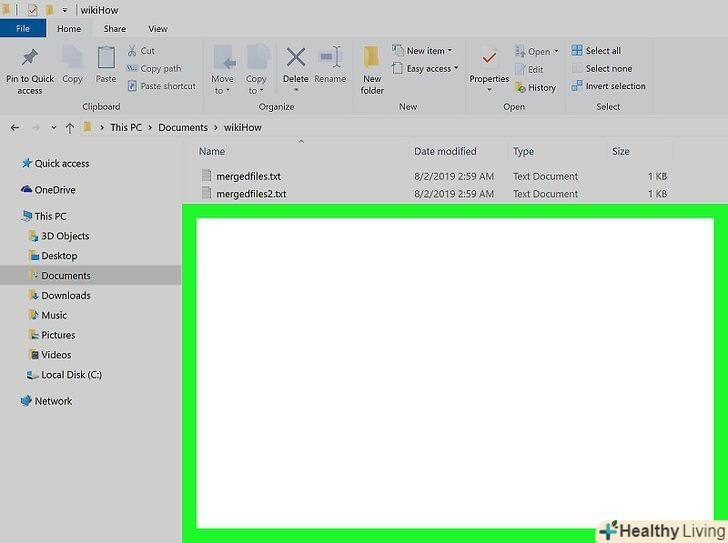Open the Copy to dropdown
The height and width of the screenshot is (543, 728).
coord(256,70)
